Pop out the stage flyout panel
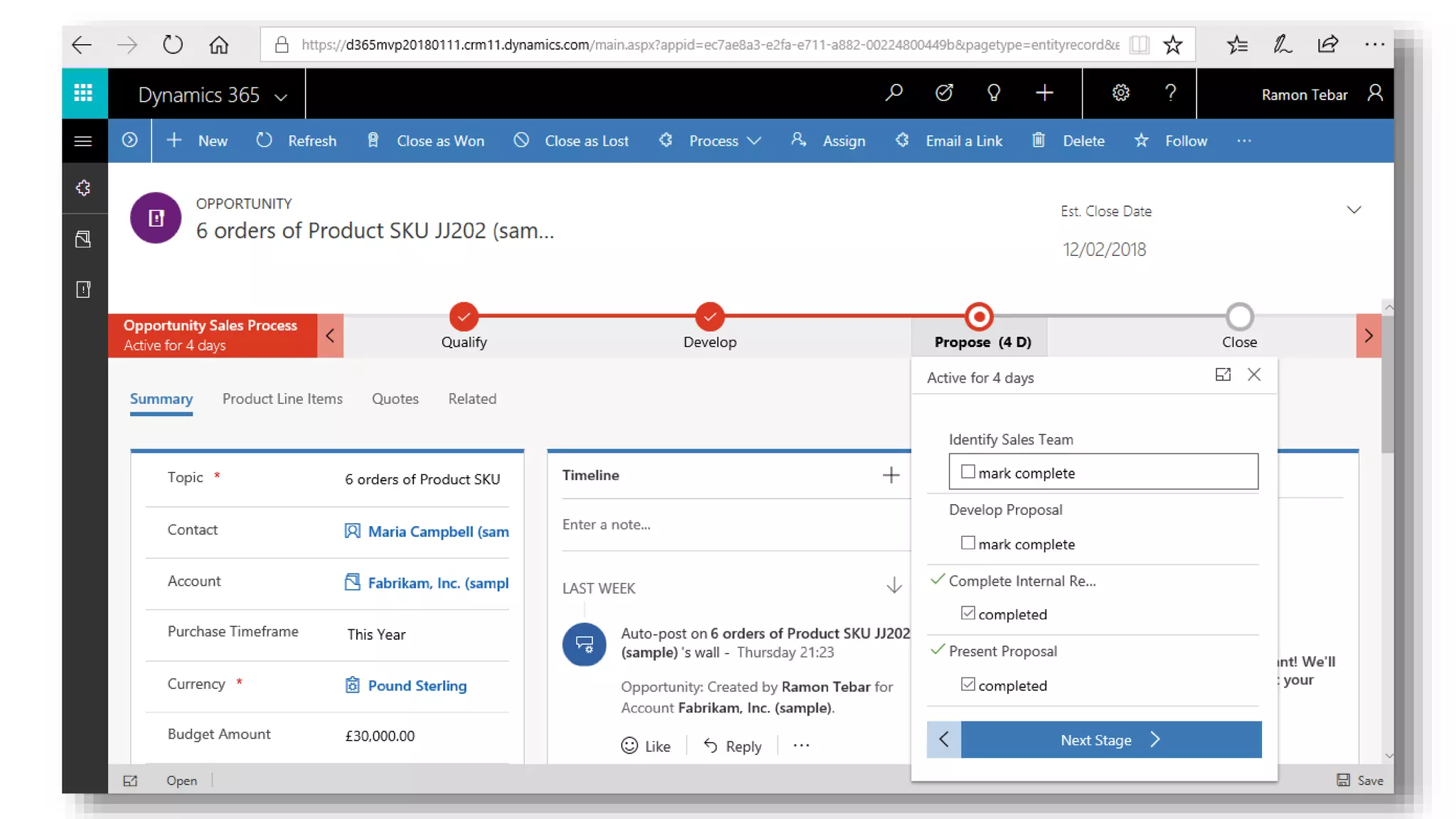1456x819 pixels. [1222, 375]
